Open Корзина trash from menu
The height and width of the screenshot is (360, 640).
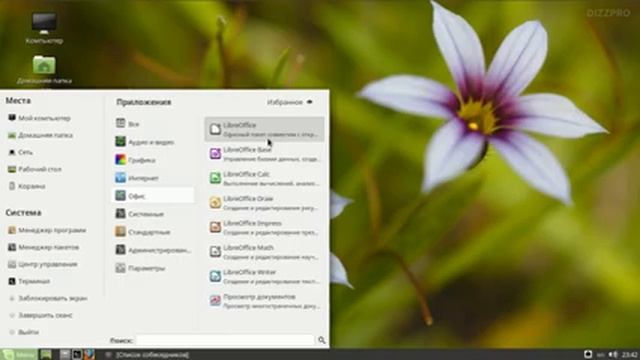pyautogui.click(x=27, y=186)
